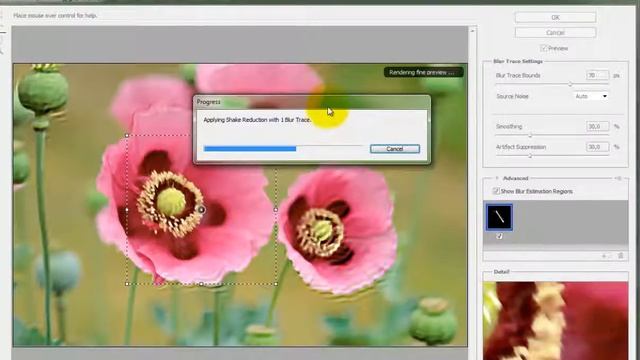640x360 pixels.
Task: Click the "Rendering fine preview ..." status badge
Action: tap(423, 72)
